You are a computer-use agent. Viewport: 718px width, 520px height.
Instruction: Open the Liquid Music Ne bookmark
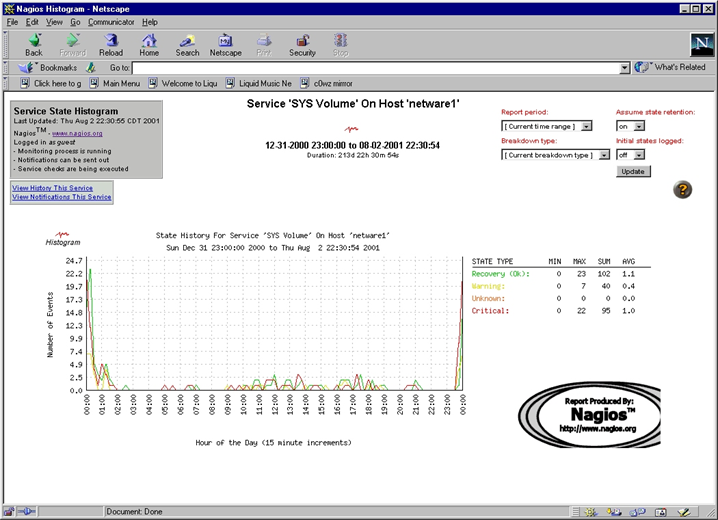tap(265, 84)
